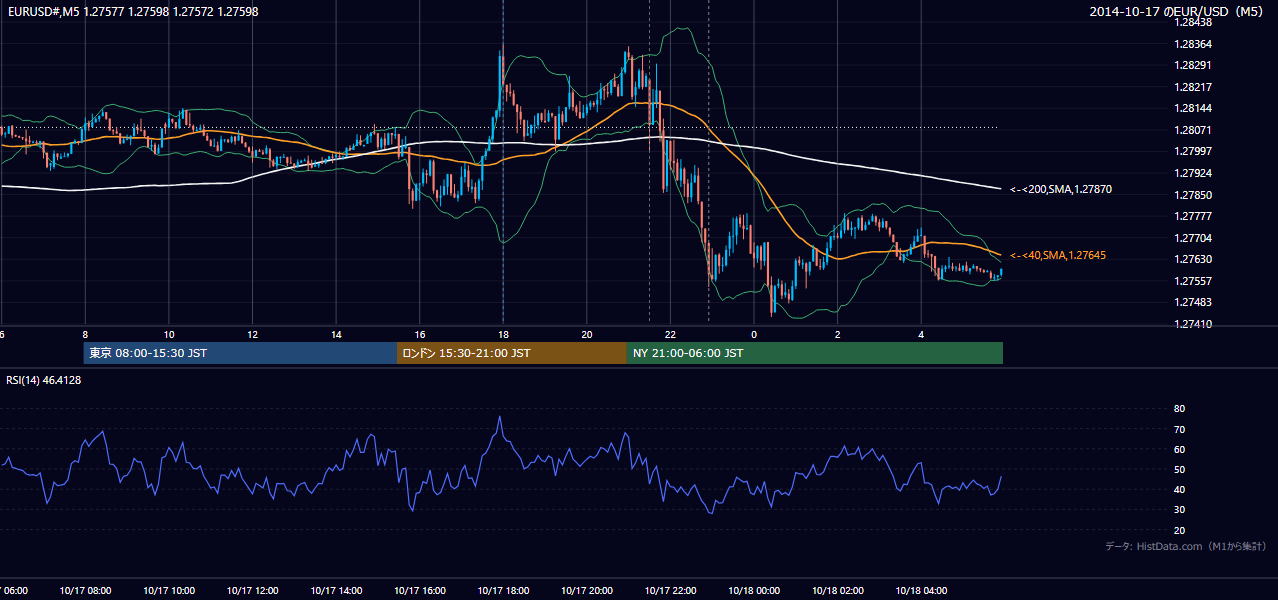Click the RSI 50 level label
The image size is (1278, 600).
pos(1179,469)
